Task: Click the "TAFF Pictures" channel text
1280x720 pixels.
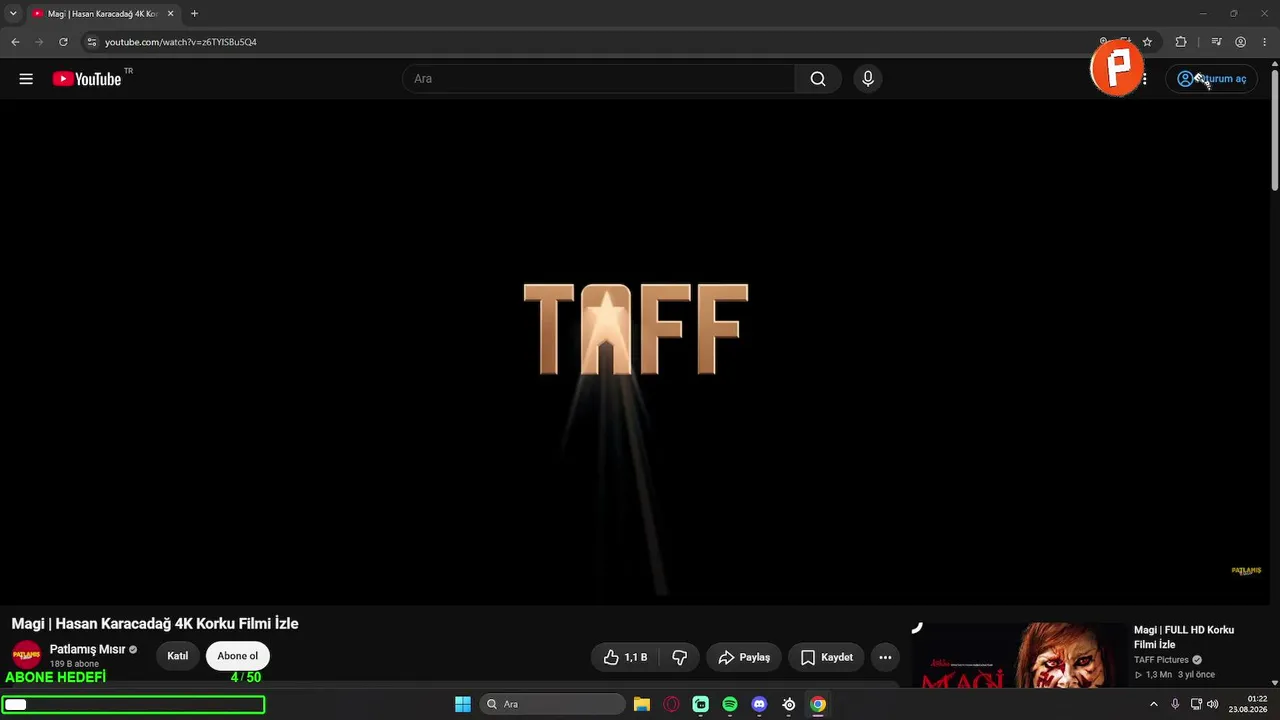Action: coord(1161,660)
